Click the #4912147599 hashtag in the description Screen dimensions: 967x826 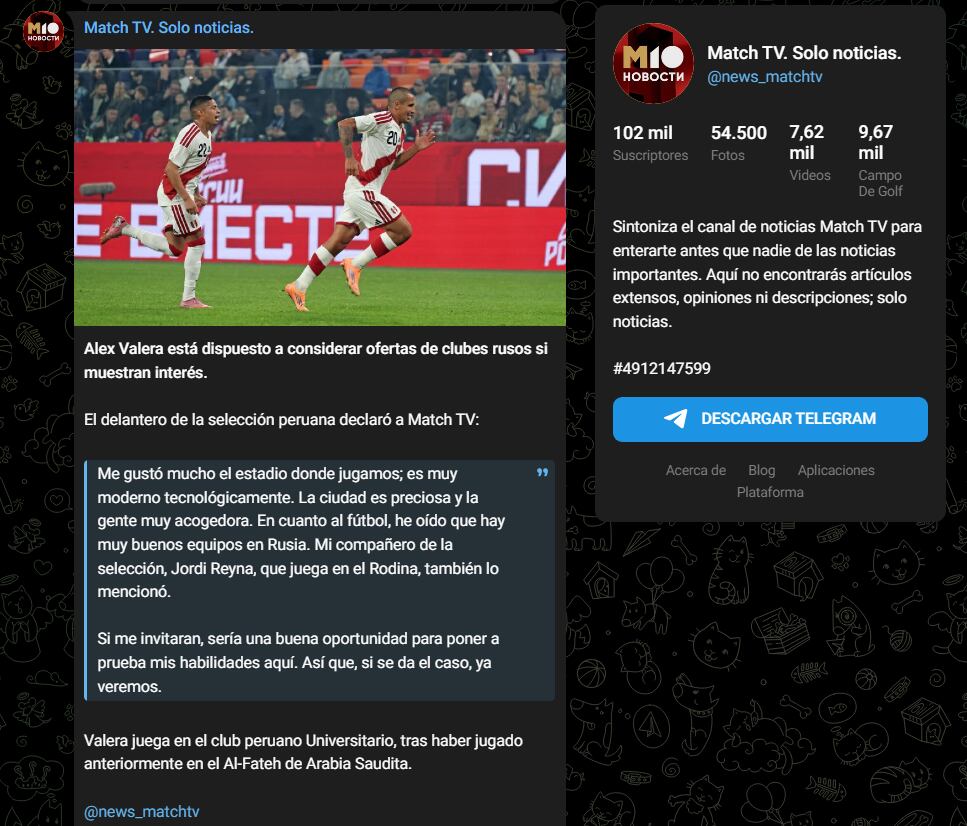click(x=661, y=368)
